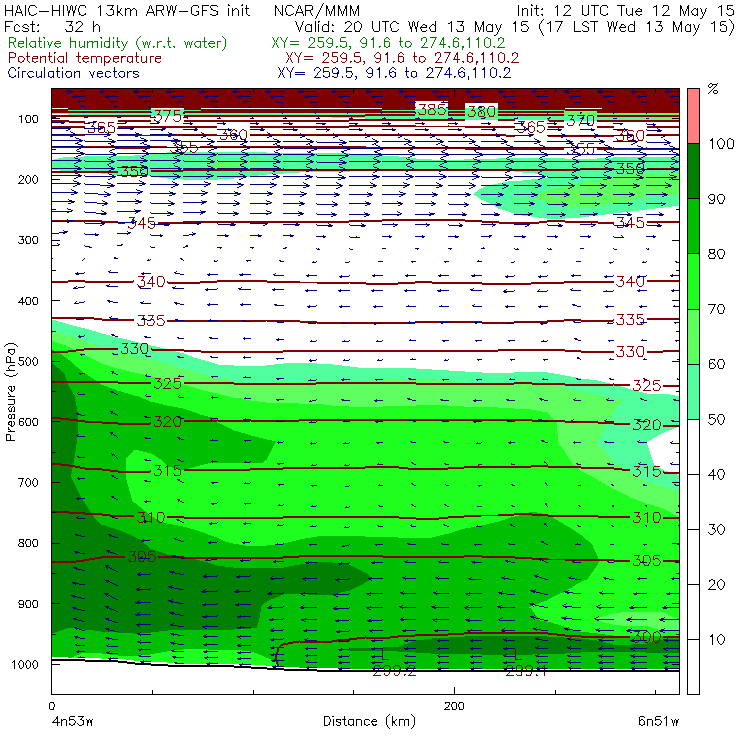The image size is (740, 740).
Task: Click the green XY coordinates text
Action: point(388,43)
